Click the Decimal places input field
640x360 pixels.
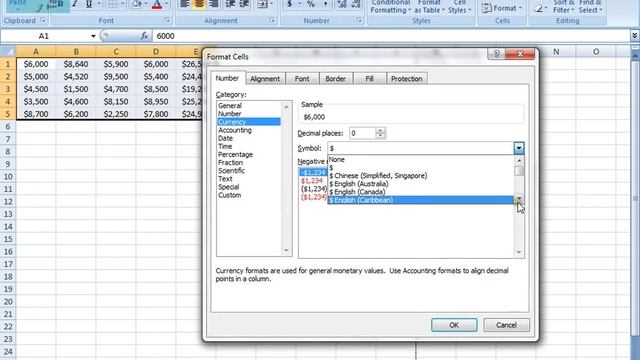pyautogui.click(x=362, y=133)
